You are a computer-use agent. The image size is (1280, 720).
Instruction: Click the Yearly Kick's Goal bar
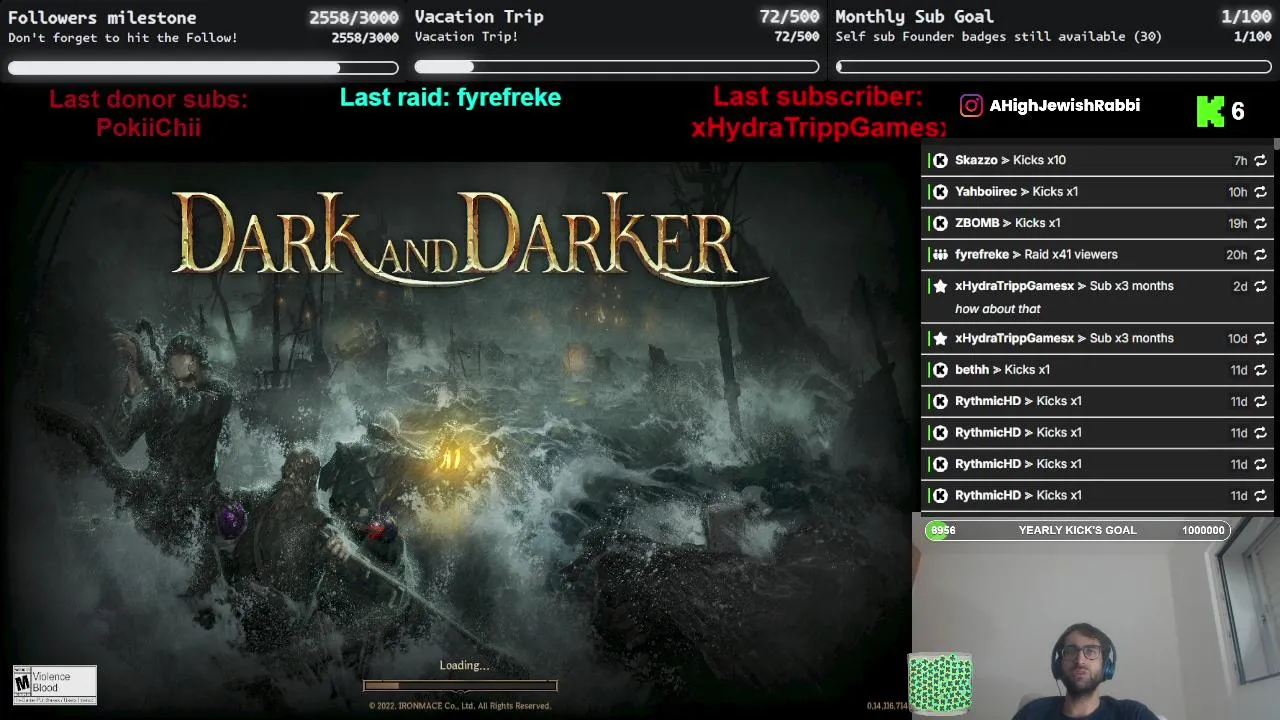(x=1078, y=530)
